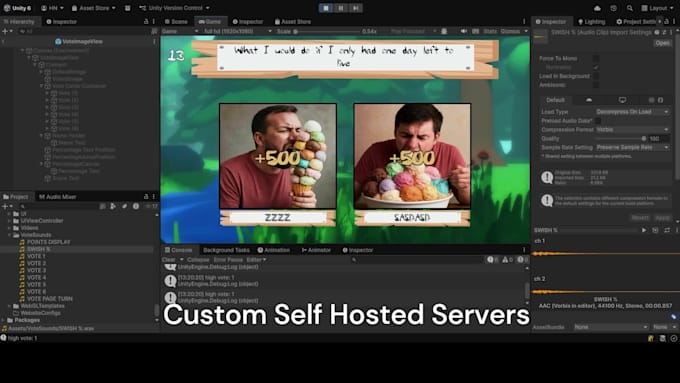Open the Load Type dropdown
680x383 pixels.
[x=632, y=111]
